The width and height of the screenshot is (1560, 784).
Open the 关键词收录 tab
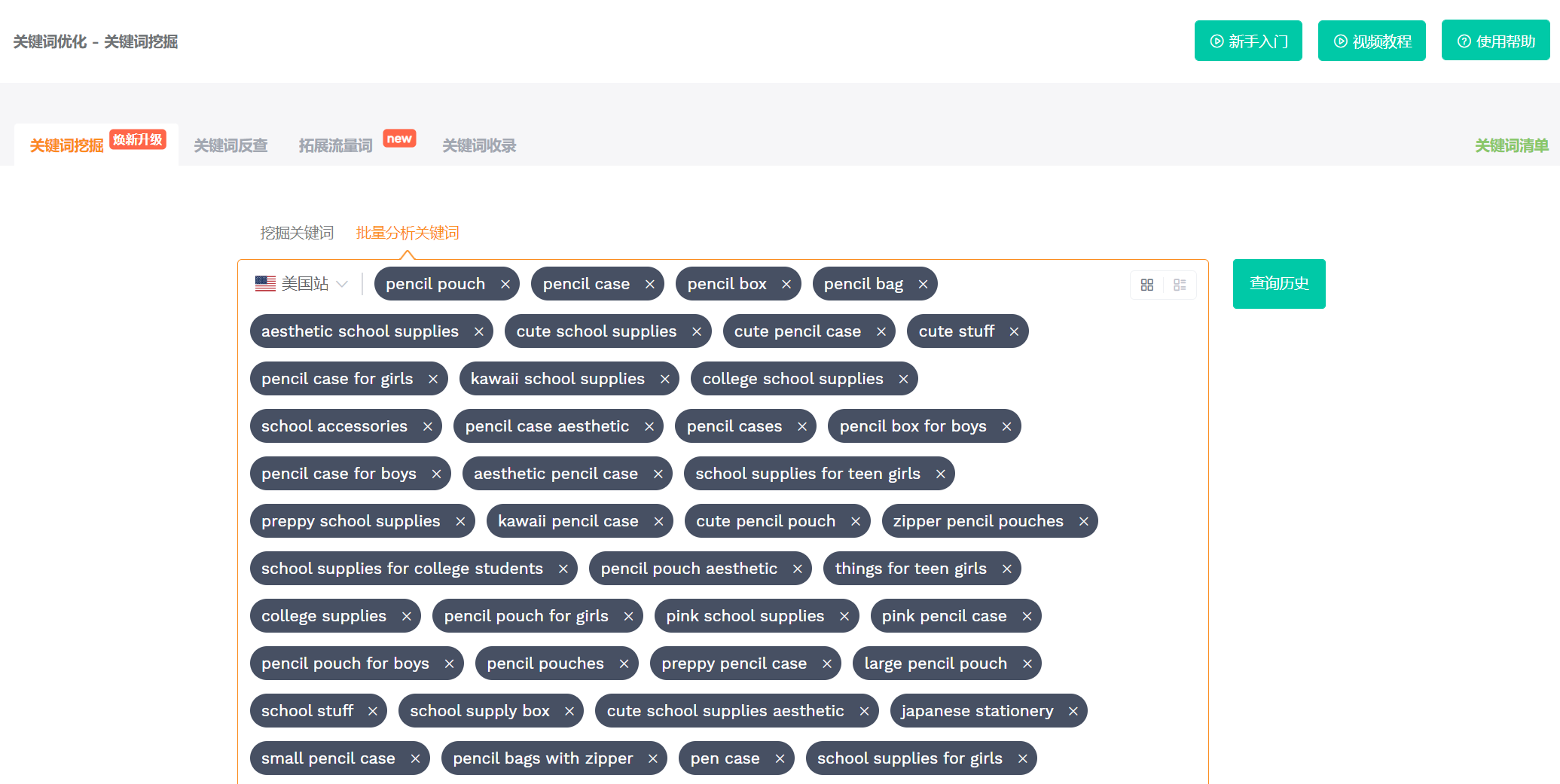click(479, 145)
